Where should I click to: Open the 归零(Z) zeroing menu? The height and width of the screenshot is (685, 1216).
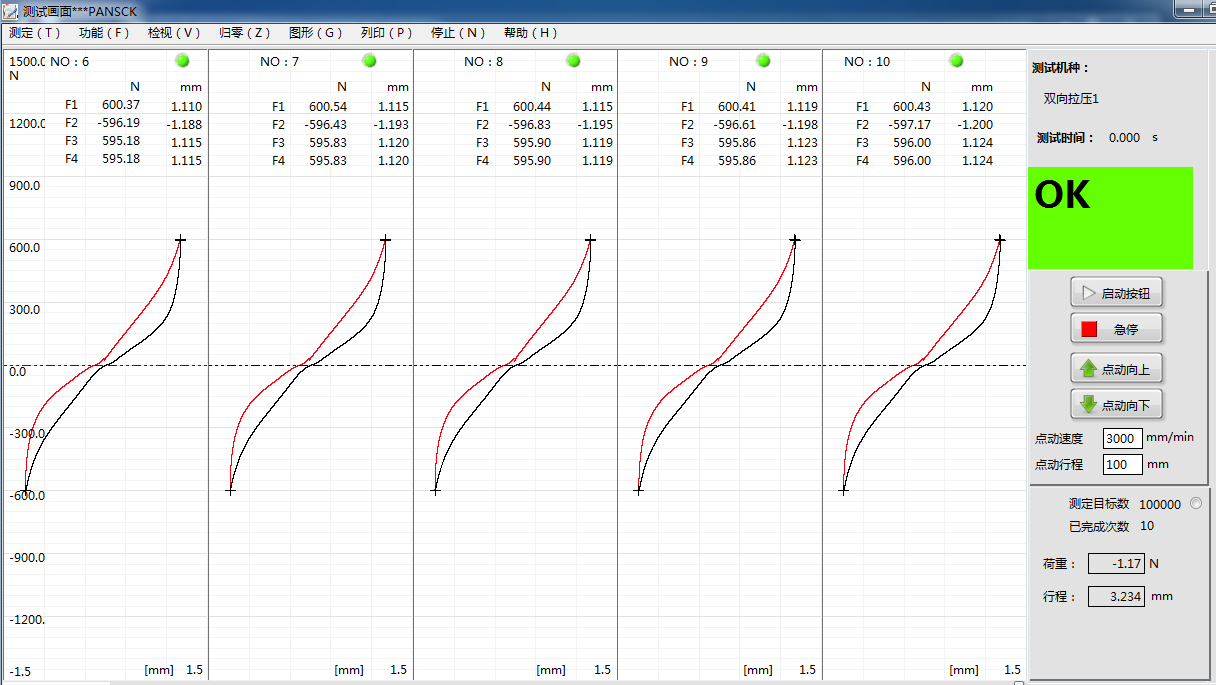pos(244,33)
